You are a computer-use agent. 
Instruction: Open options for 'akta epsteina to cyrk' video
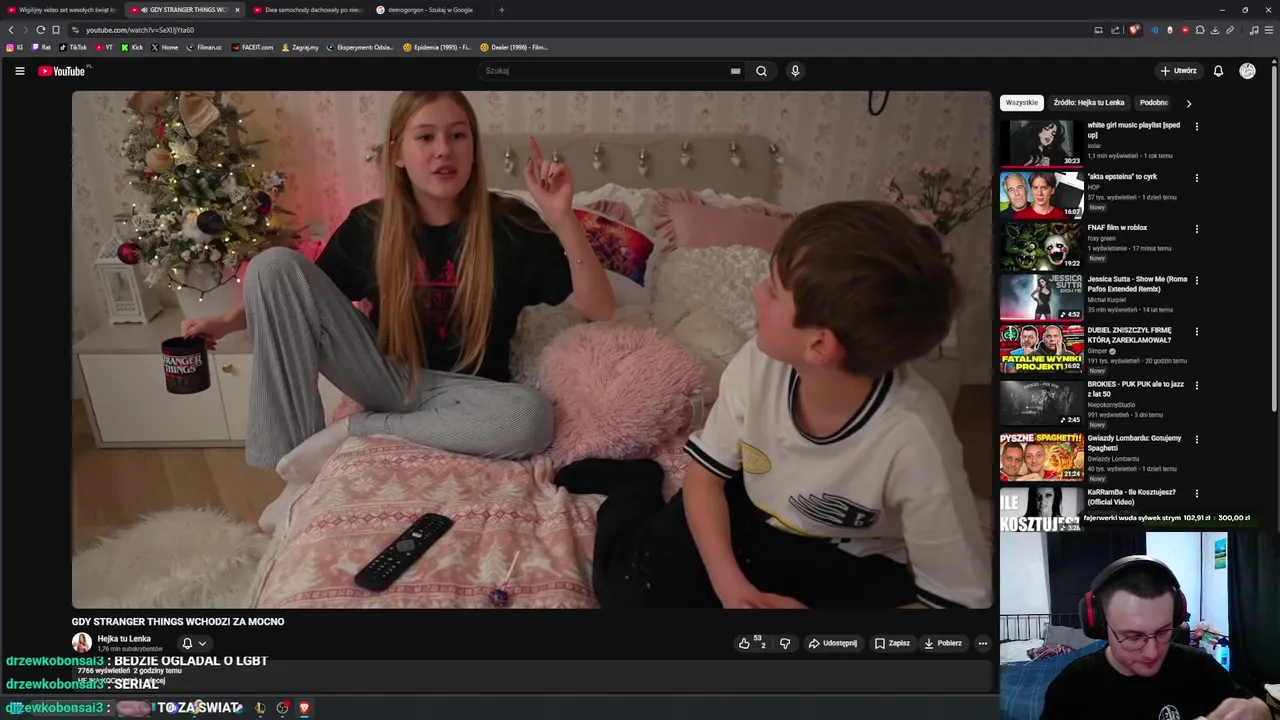1196,178
